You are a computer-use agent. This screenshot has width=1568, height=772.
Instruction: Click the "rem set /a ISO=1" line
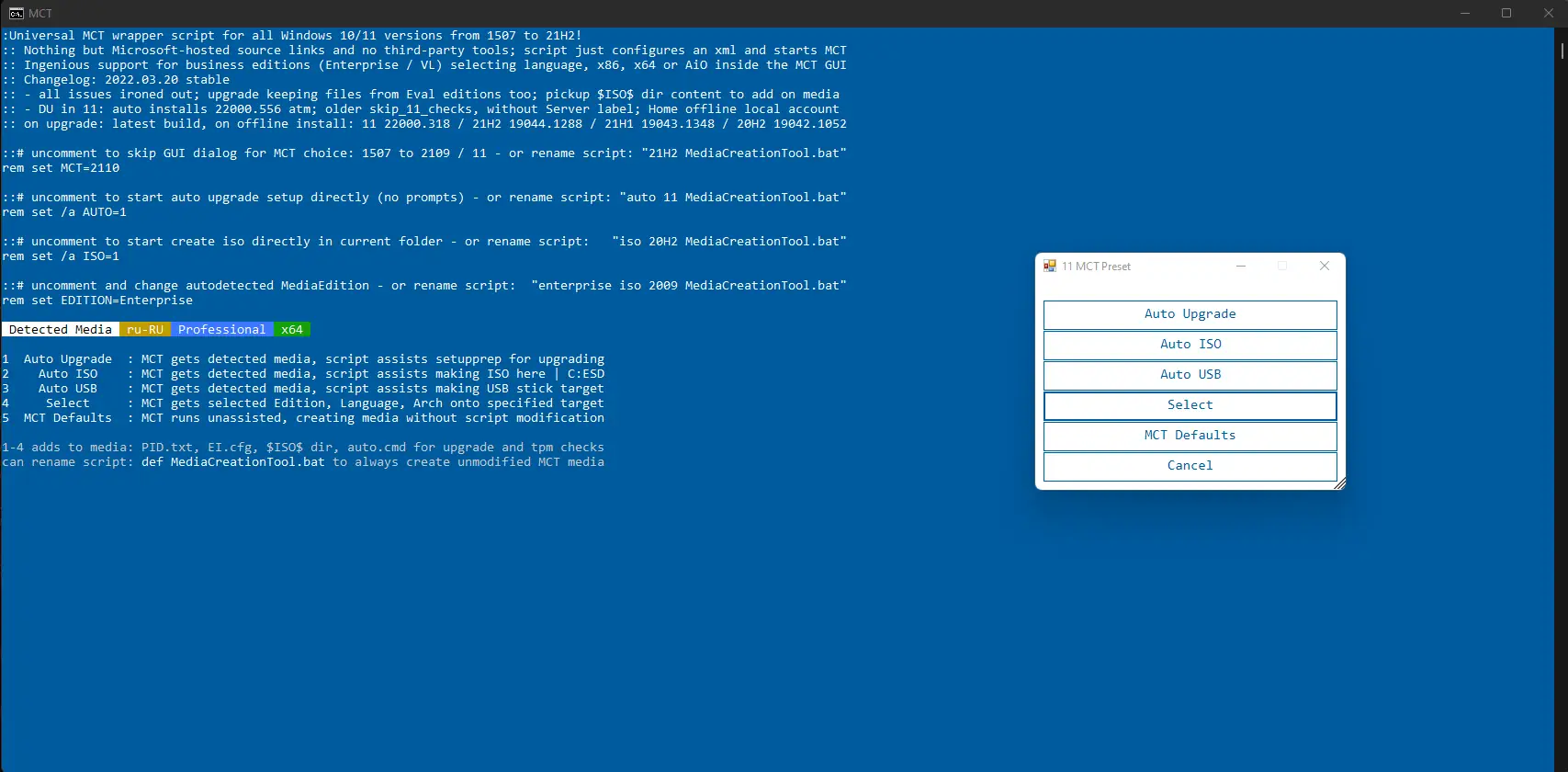coord(61,256)
